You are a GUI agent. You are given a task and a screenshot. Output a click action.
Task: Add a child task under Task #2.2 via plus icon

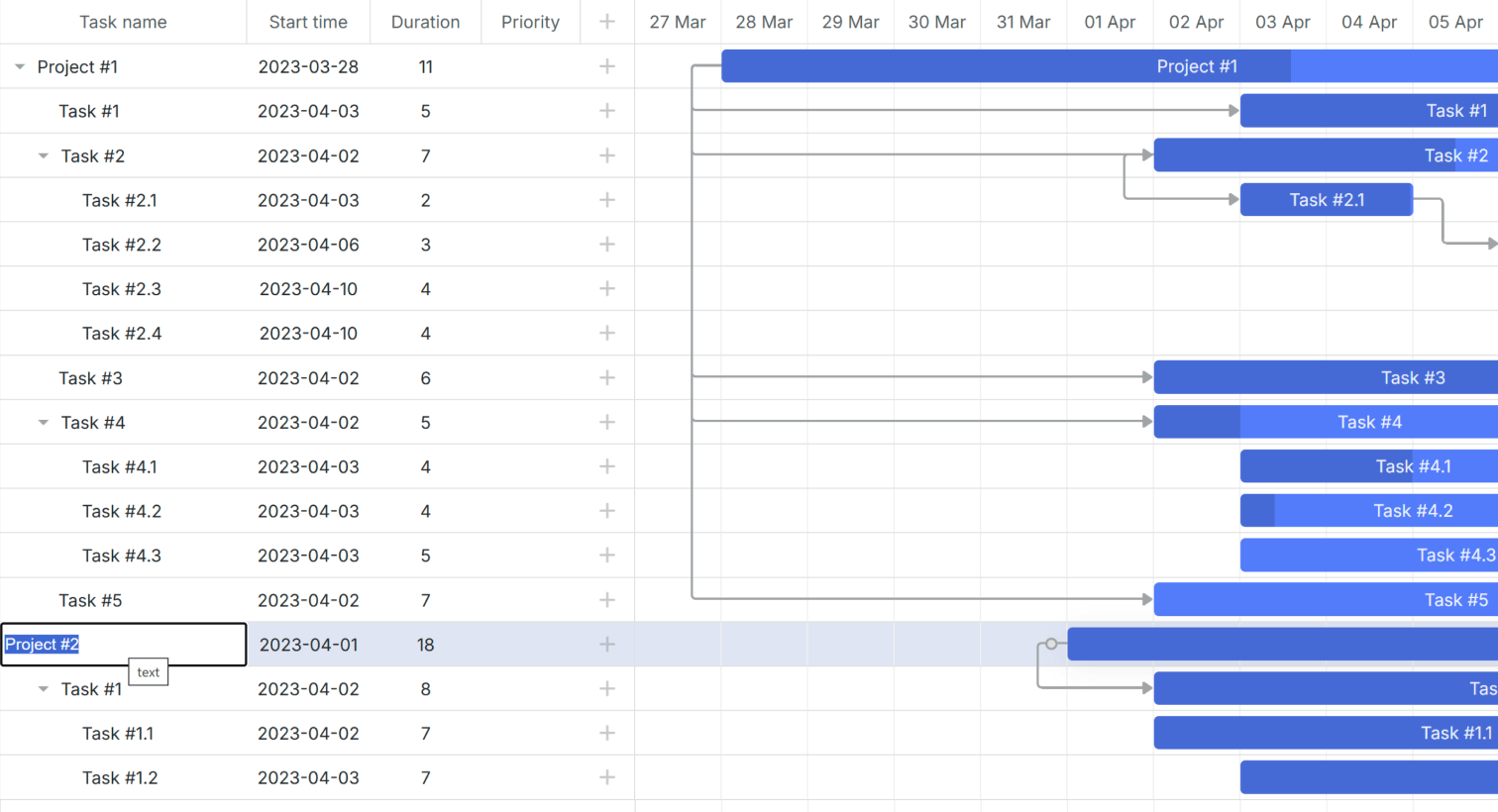605,244
